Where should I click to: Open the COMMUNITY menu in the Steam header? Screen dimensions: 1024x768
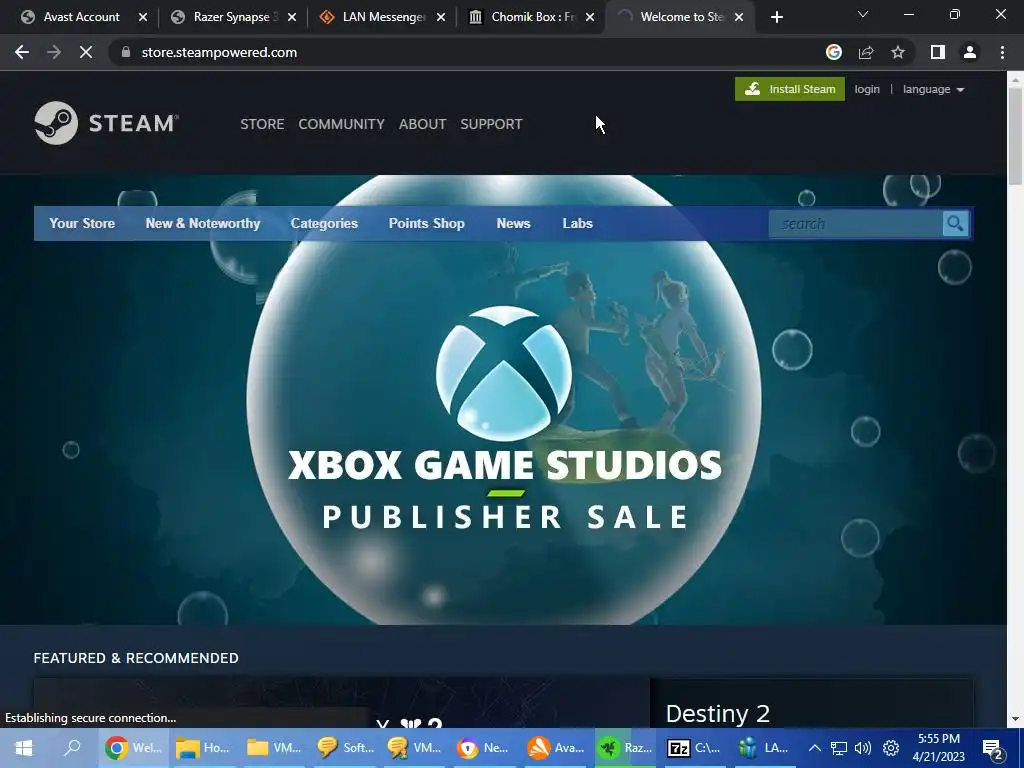point(341,124)
